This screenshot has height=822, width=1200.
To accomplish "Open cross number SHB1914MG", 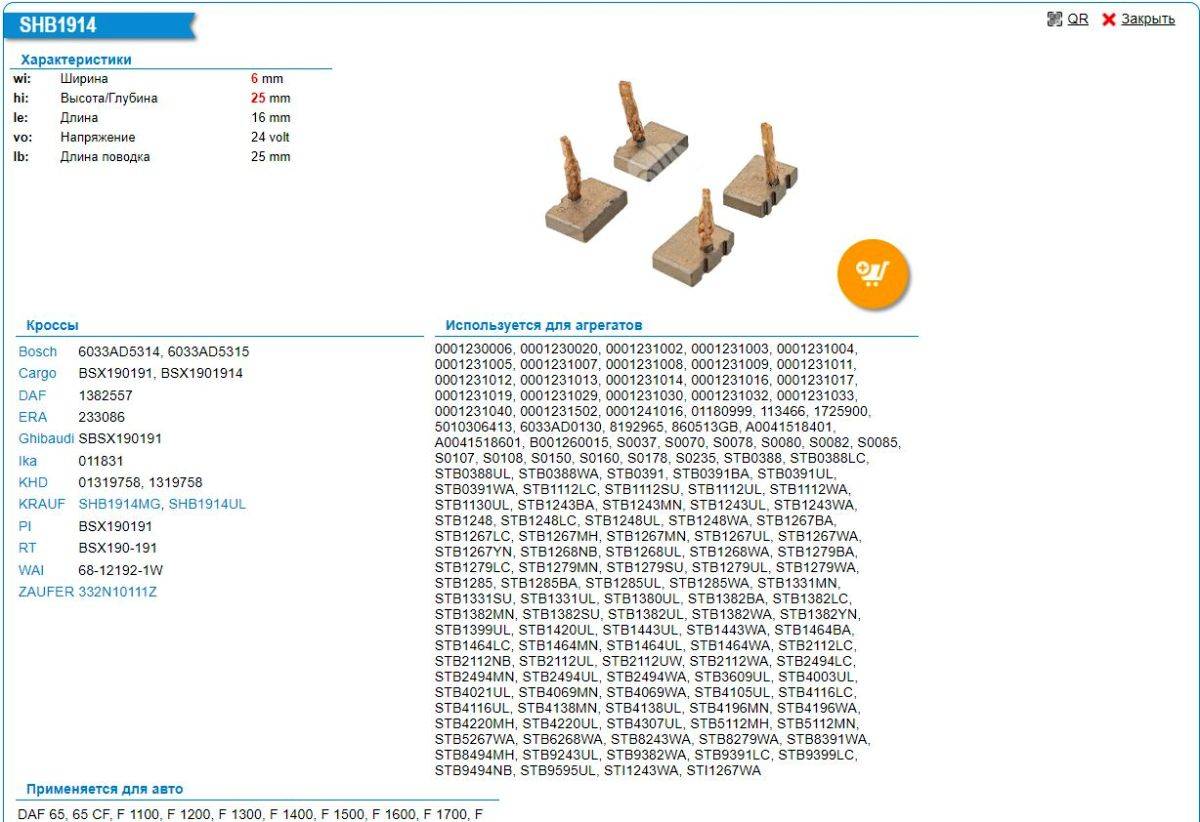I will click(x=120, y=504).
